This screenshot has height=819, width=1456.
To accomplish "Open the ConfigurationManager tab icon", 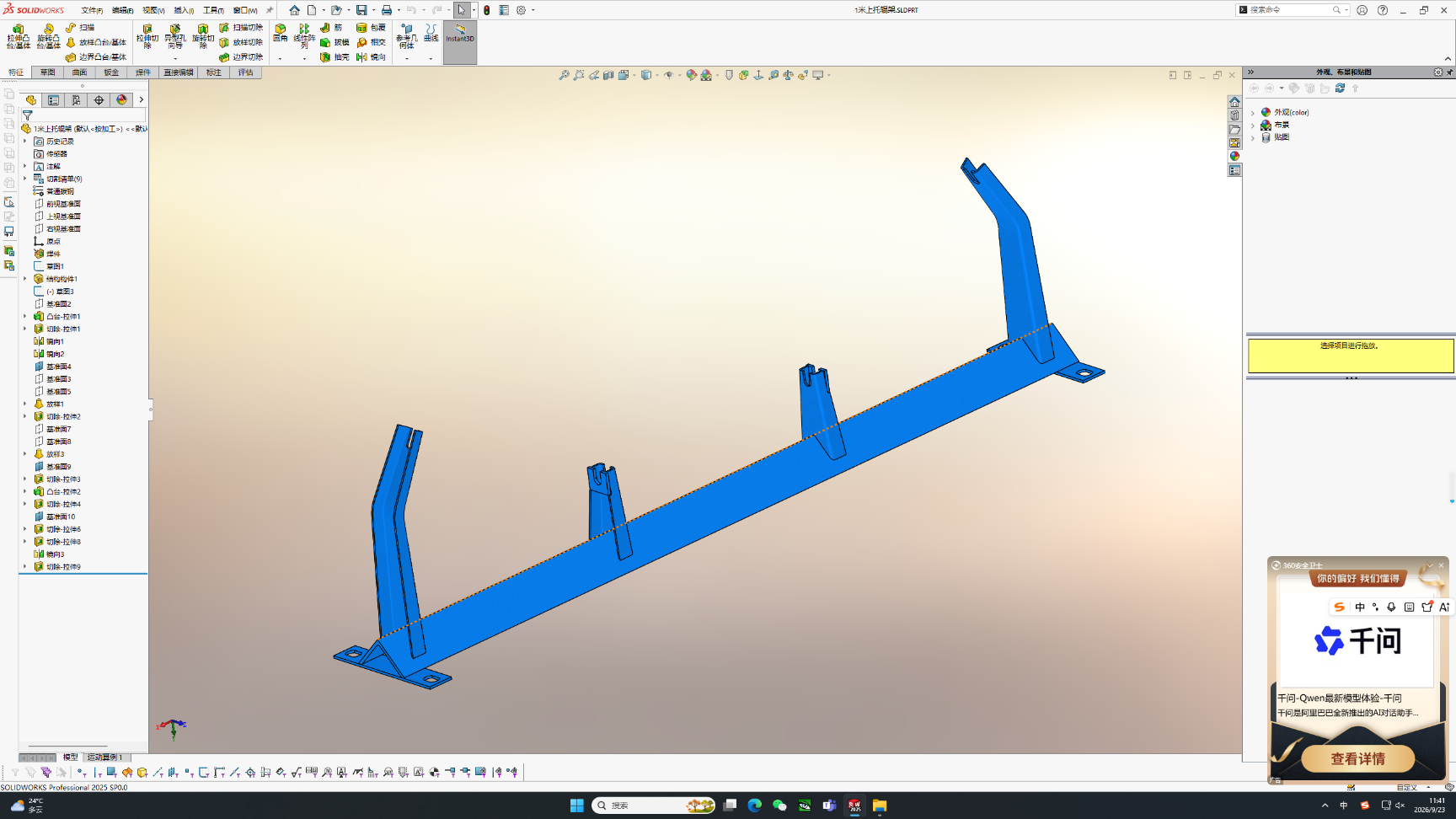I will (76, 99).
